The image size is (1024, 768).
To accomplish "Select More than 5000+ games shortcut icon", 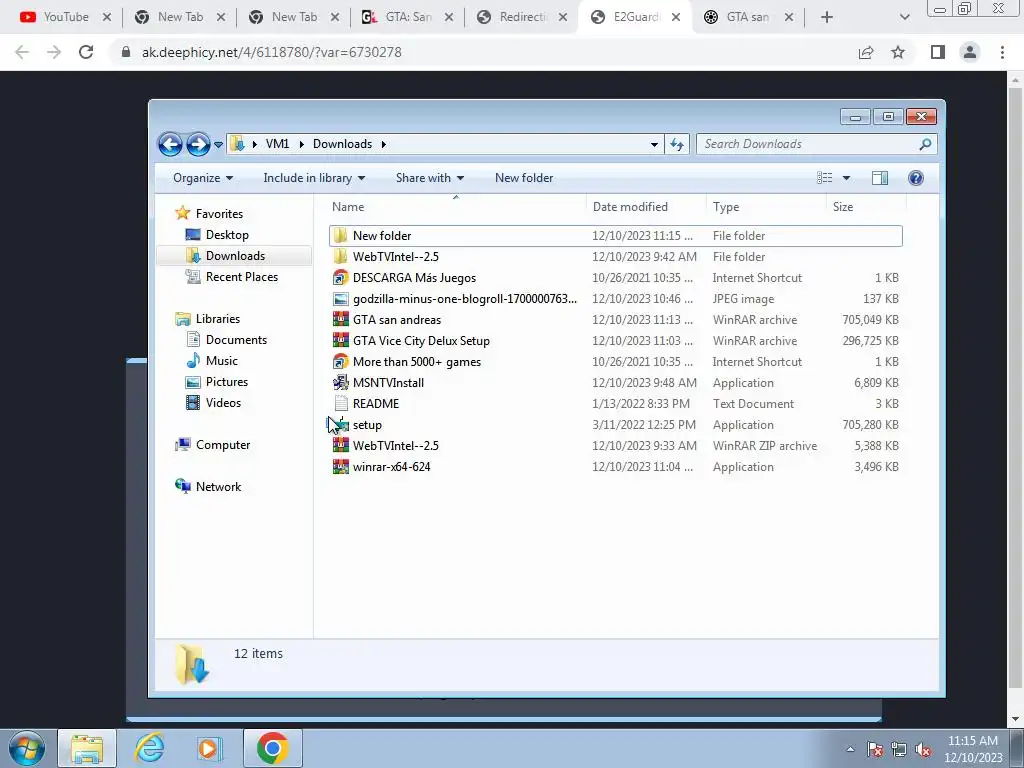I will pyautogui.click(x=340, y=362).
